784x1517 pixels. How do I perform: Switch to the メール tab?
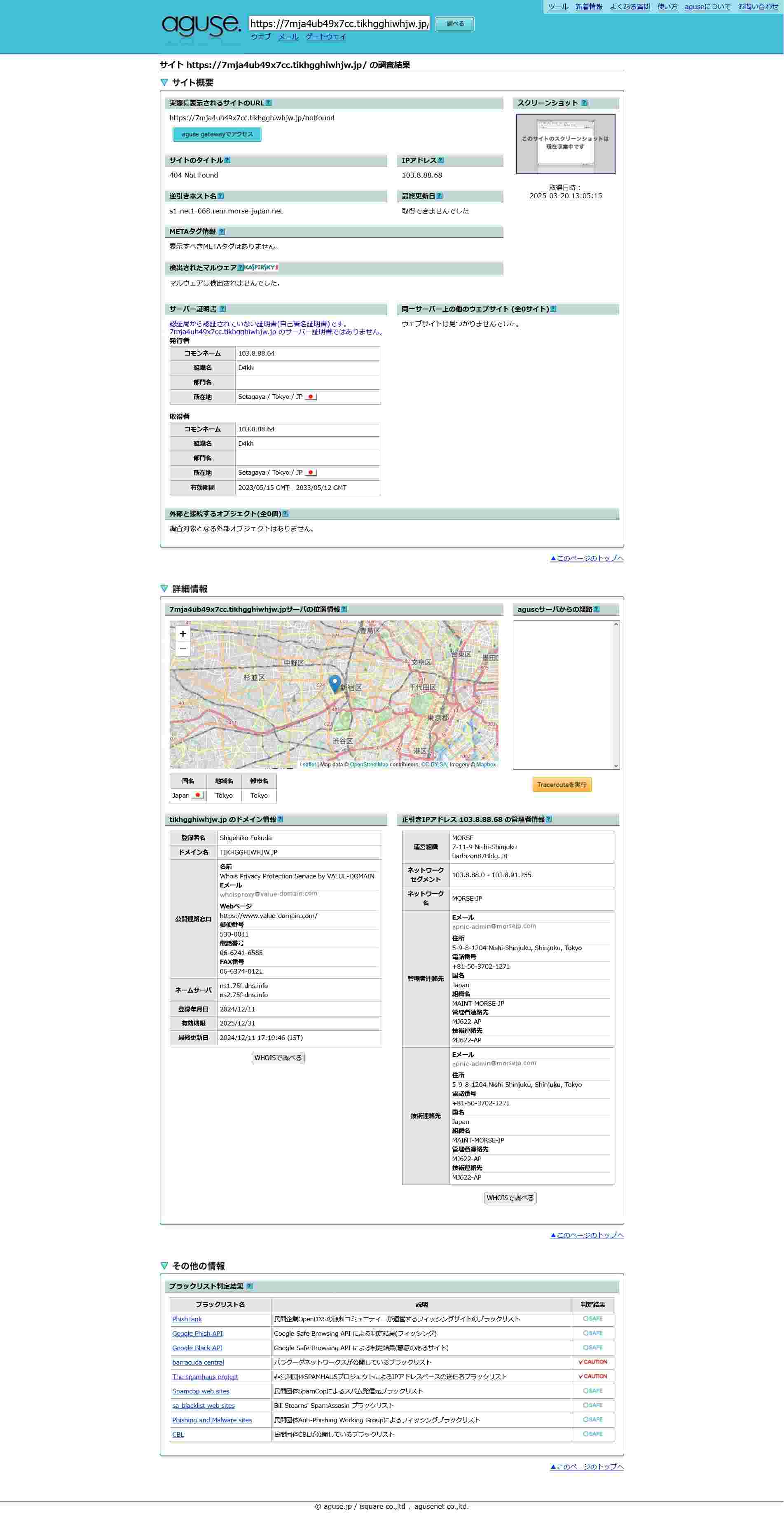[x=289, y=37]
